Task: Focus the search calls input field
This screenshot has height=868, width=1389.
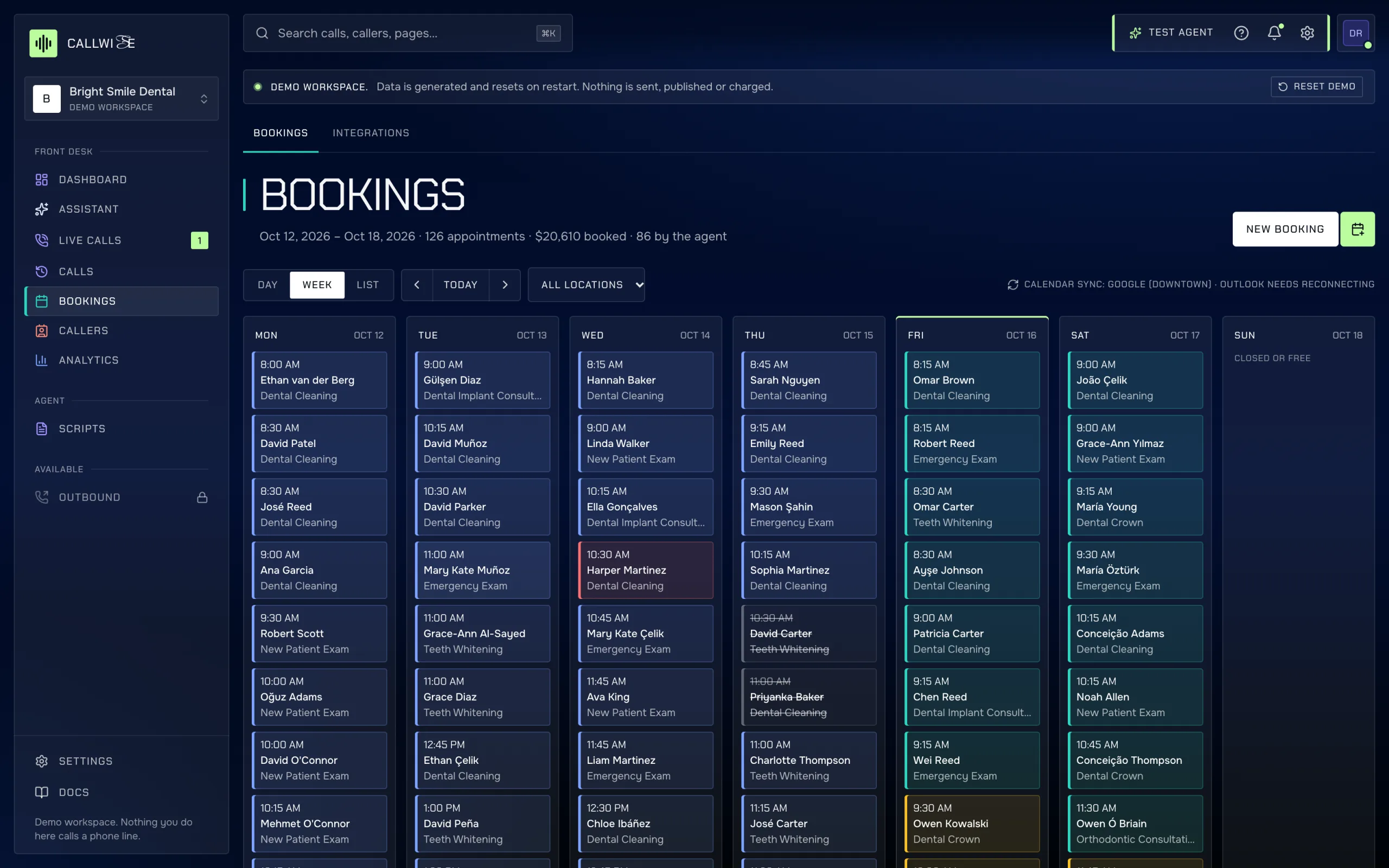Action: pos(407,33)
